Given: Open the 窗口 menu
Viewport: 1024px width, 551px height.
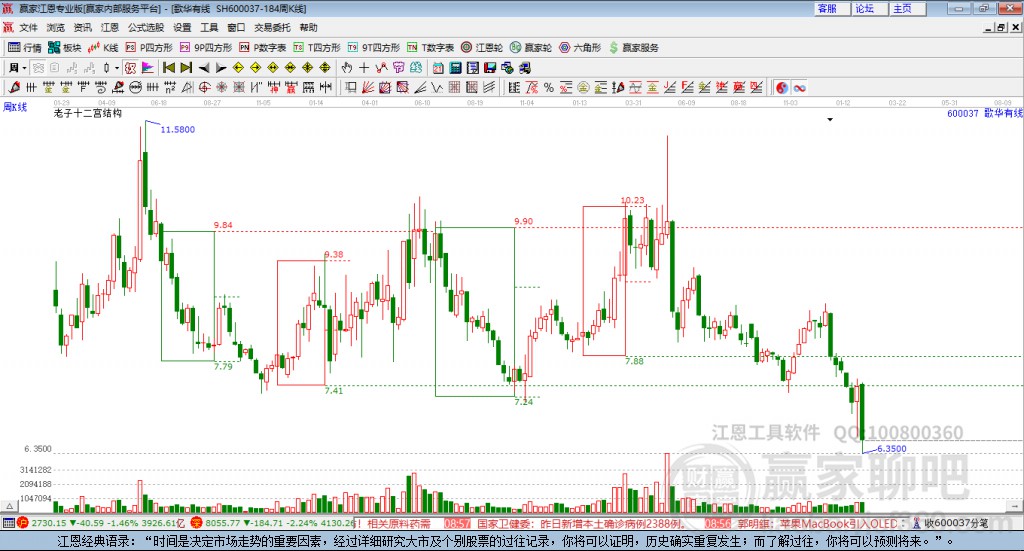Looking at the screenshot, I should pyautogui.click(x=236, y=27).
